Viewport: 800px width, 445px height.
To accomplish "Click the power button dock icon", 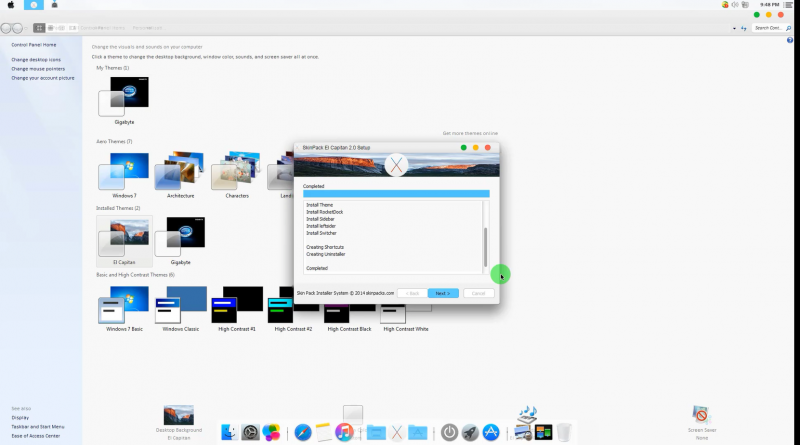I will [x=449, y=432].
